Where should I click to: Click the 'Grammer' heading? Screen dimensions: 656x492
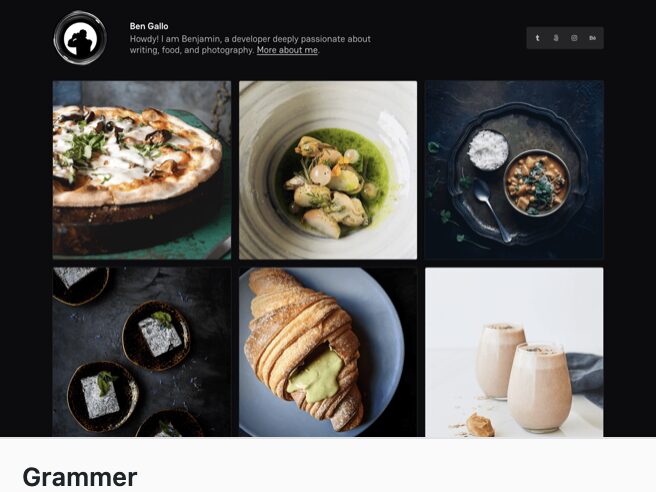(80, 477)
